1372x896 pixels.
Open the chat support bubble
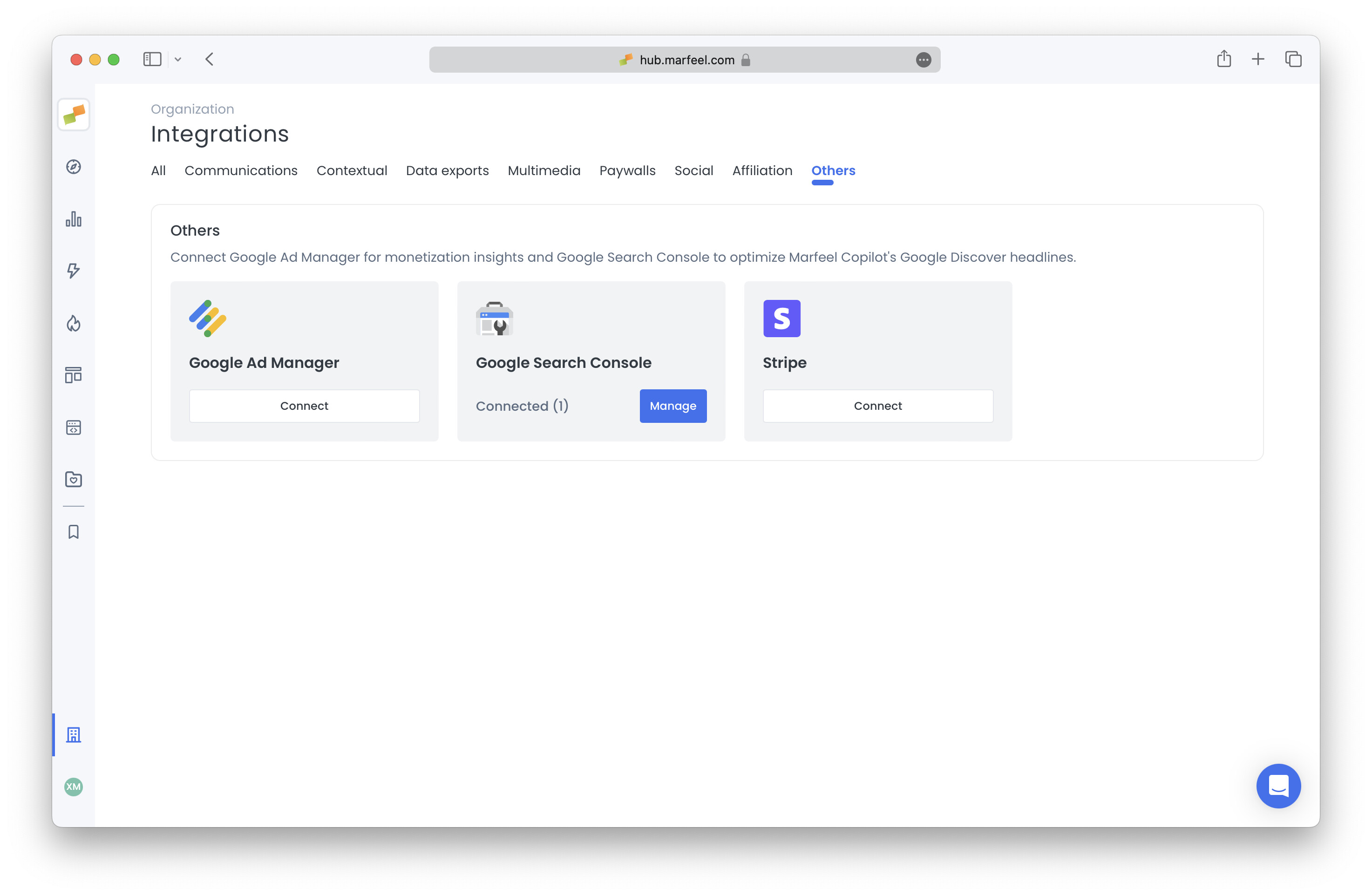(x=1278, y=786)
